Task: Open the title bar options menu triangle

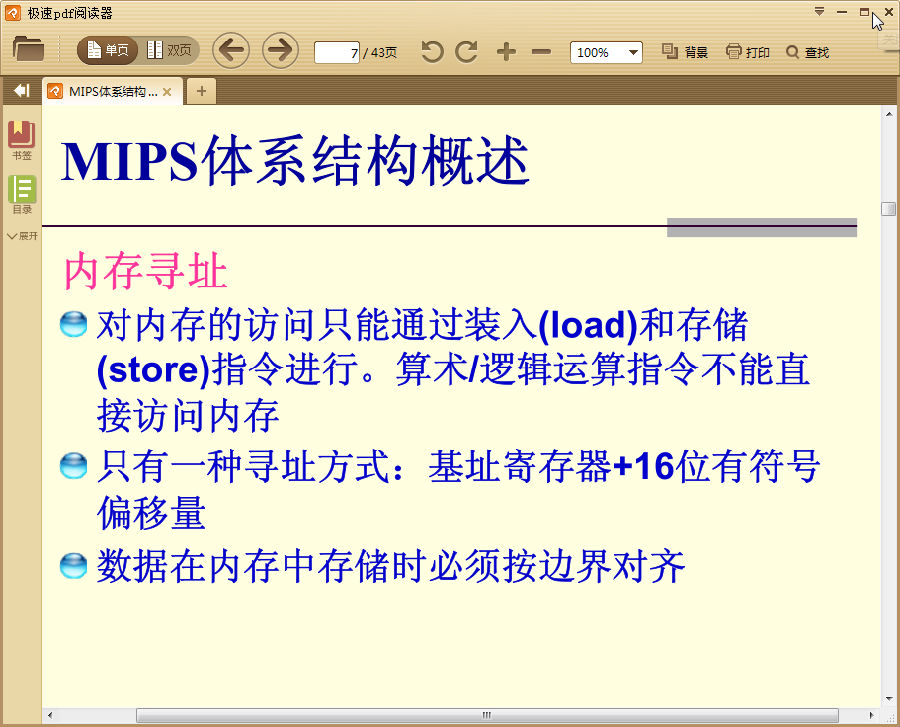Action: click(820, 11)
